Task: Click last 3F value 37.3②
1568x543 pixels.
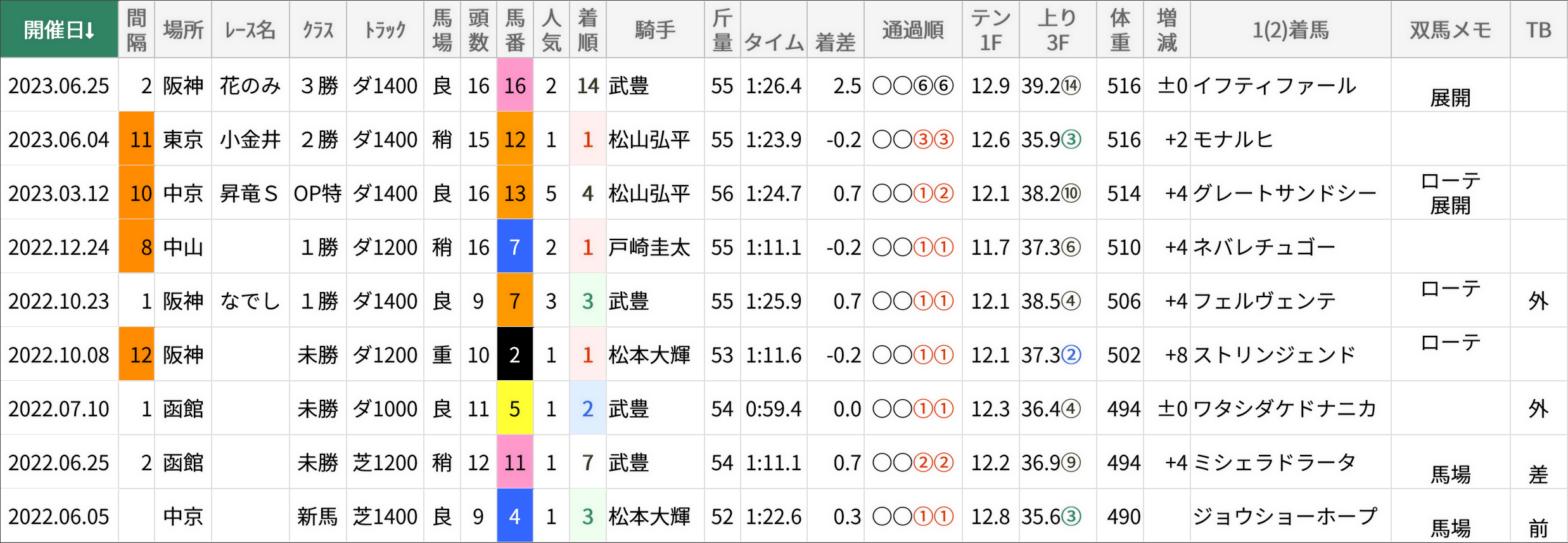Action: [1051, 355]
